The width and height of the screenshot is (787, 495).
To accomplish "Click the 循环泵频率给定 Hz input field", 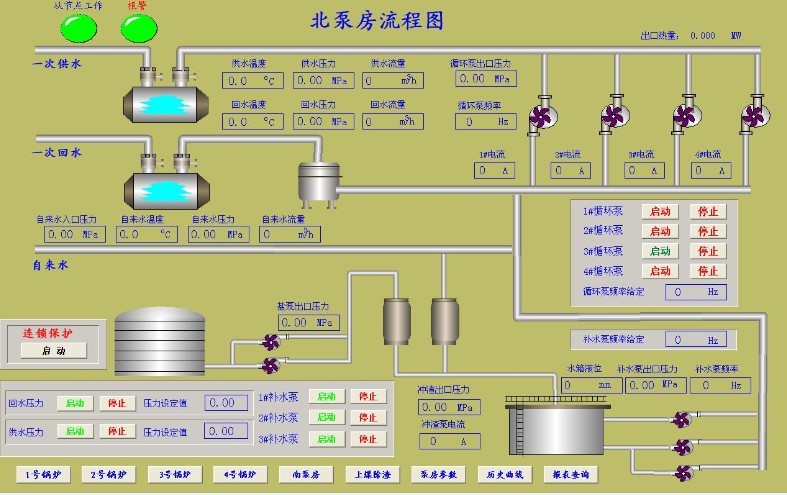I will pos(696,292).
